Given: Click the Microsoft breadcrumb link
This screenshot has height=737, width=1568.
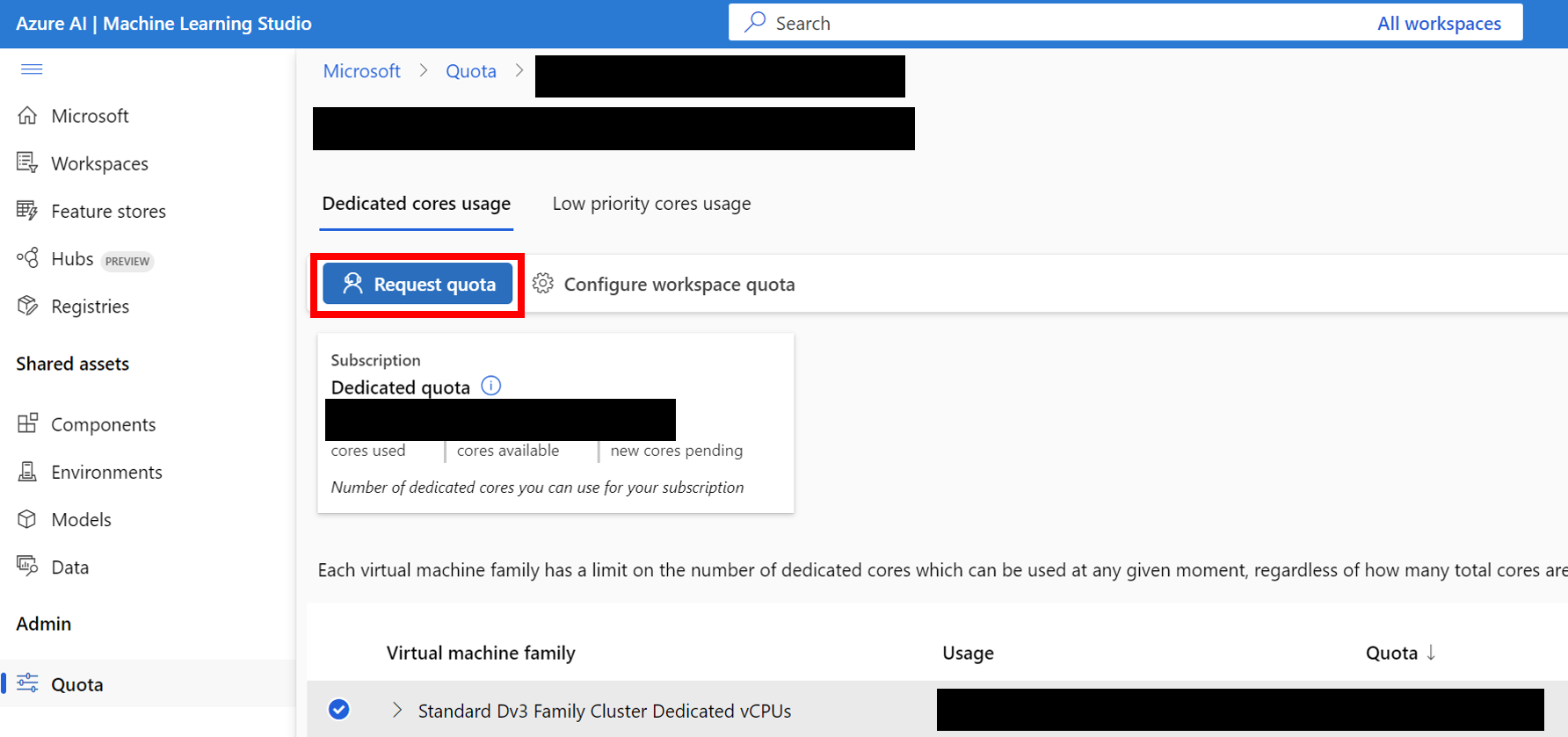Looking at the screenshot, I should point(361,71).
